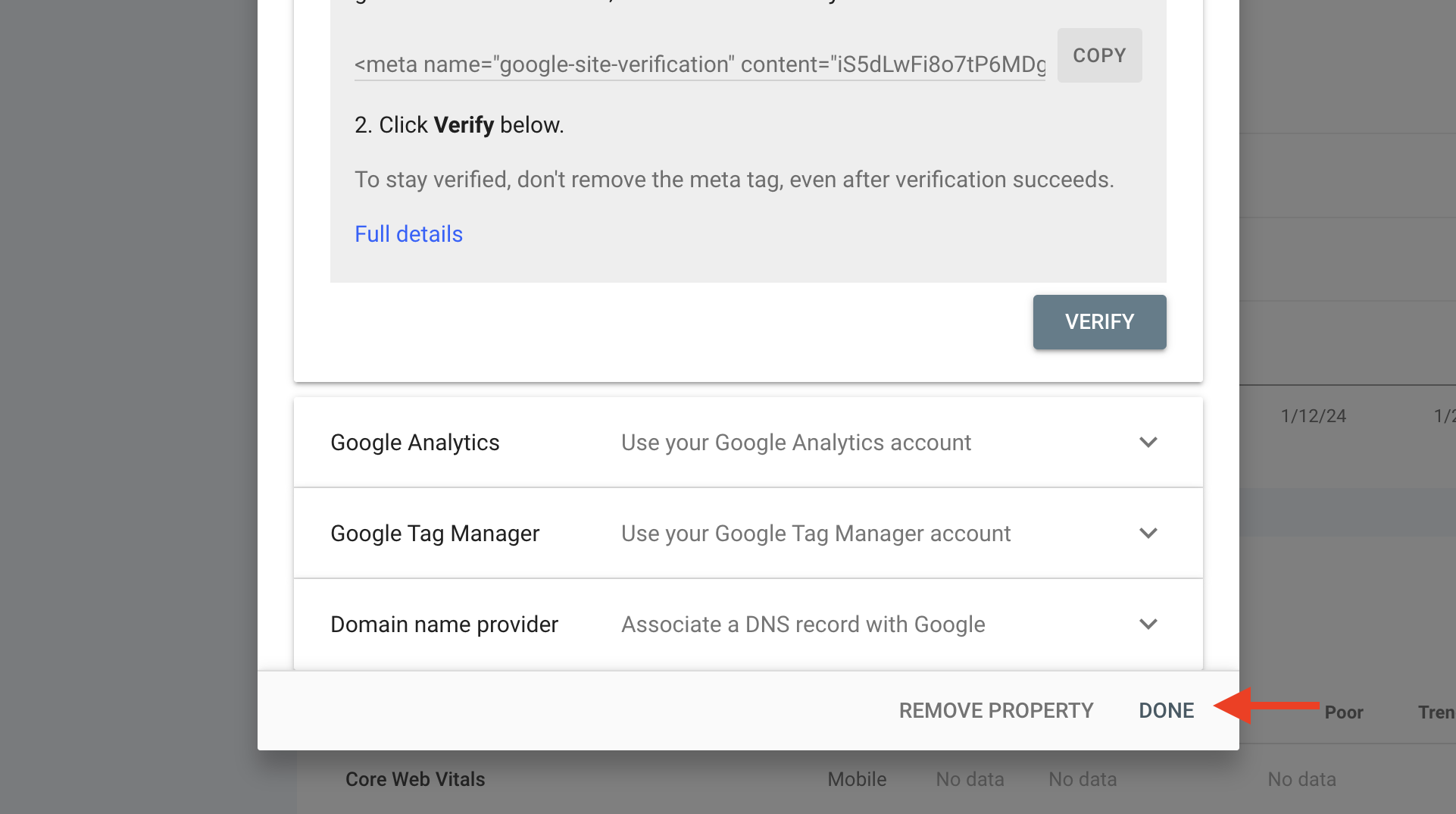Expand the Google Analytics verification option
The height and width of the screenshot is (814, 1456).
click(x=1148, y=442)
